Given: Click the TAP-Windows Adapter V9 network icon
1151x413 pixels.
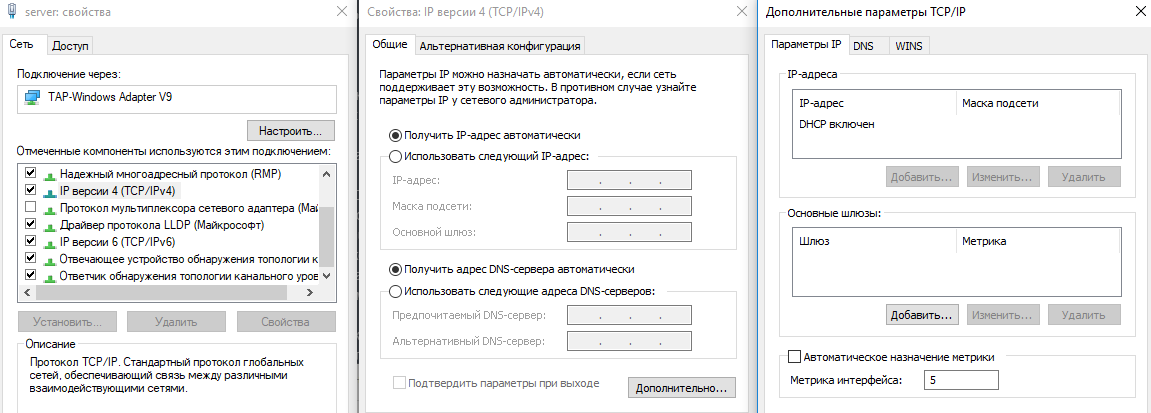Looking at the screenshot, I should click(32, 98).
